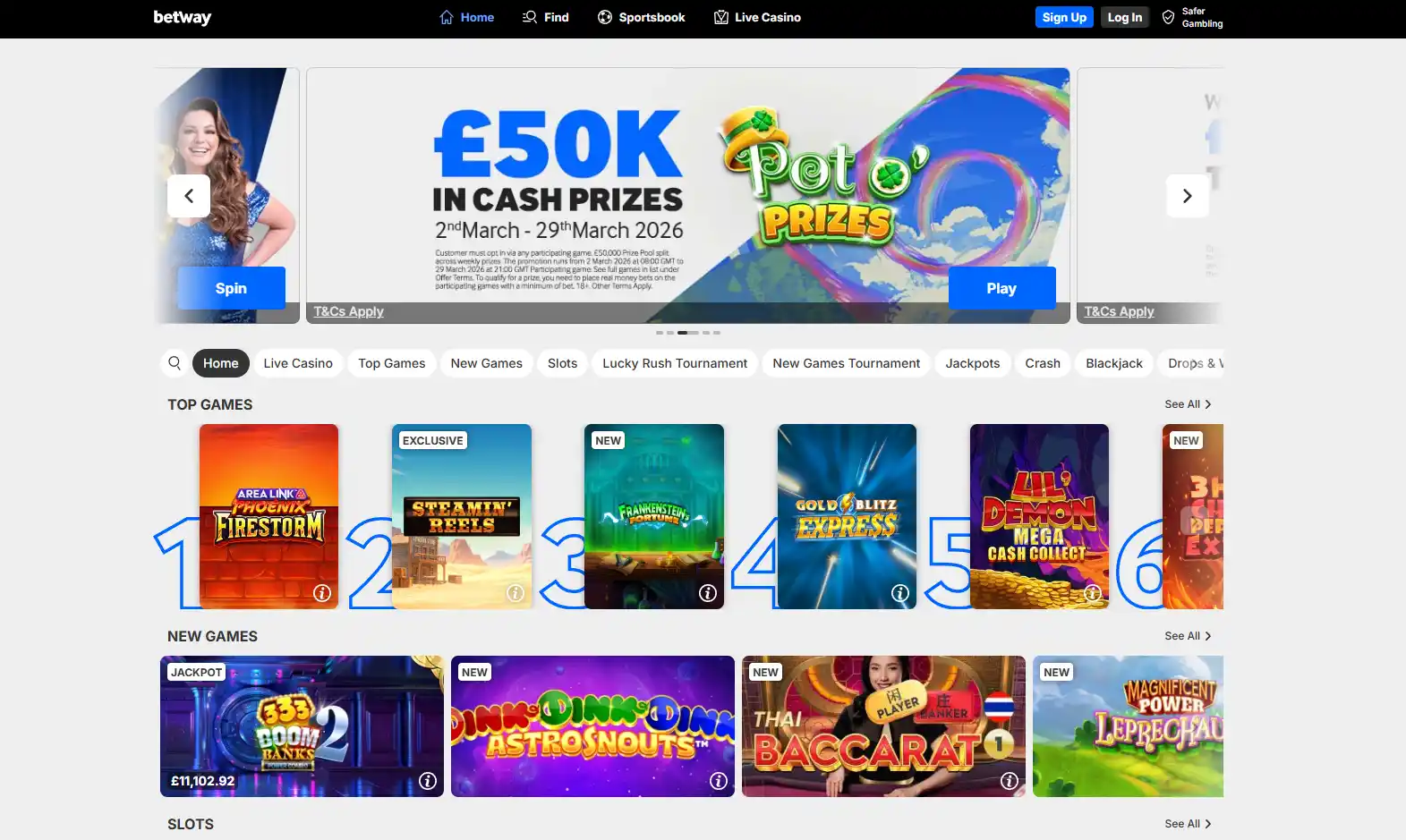Viewport: 1406px width, 840px height.
Task: Click the JACKPOT badge on Boom Banks
Action: click(197, 672)
